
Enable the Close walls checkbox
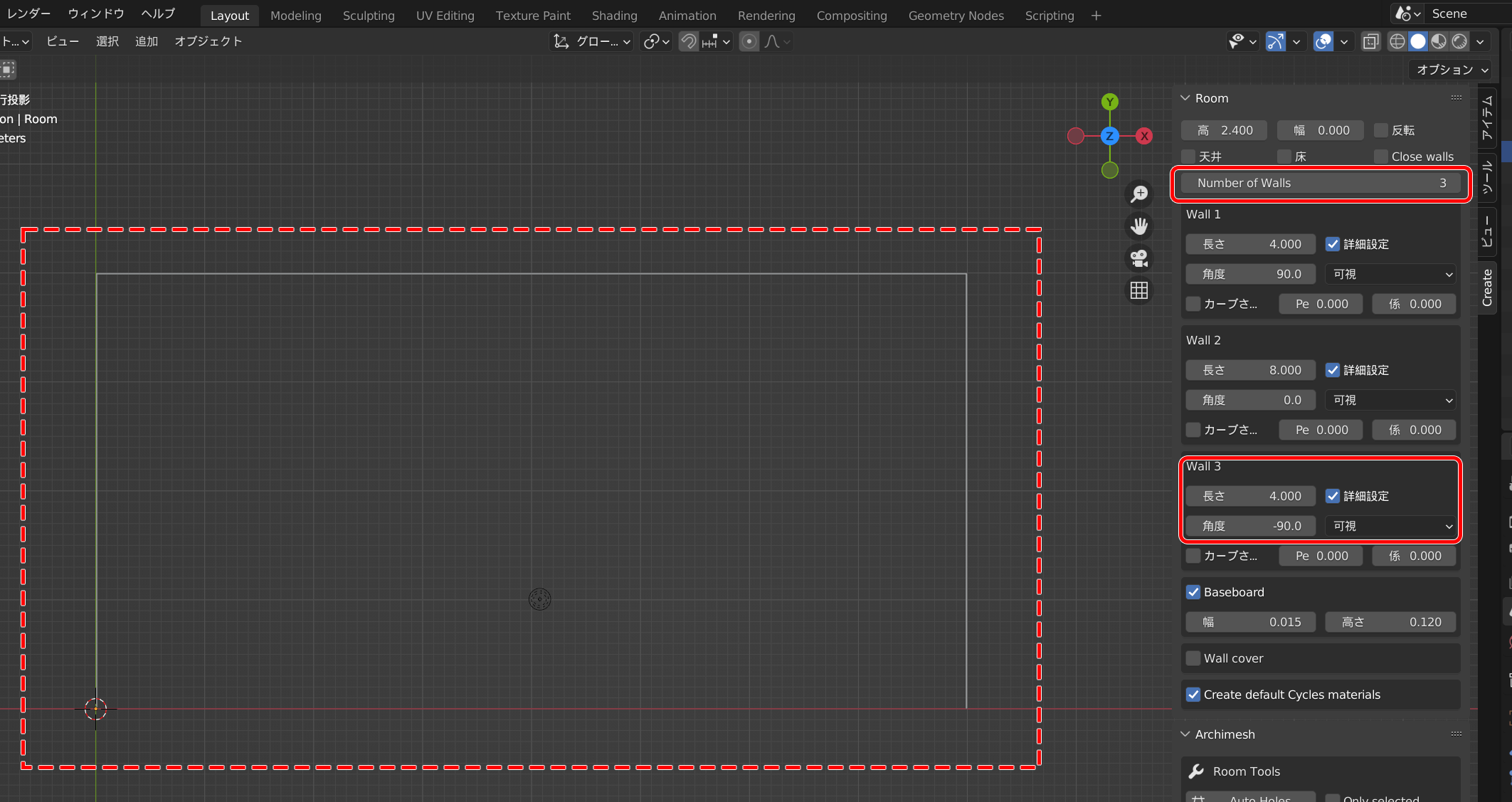(x=1381, y=157)
